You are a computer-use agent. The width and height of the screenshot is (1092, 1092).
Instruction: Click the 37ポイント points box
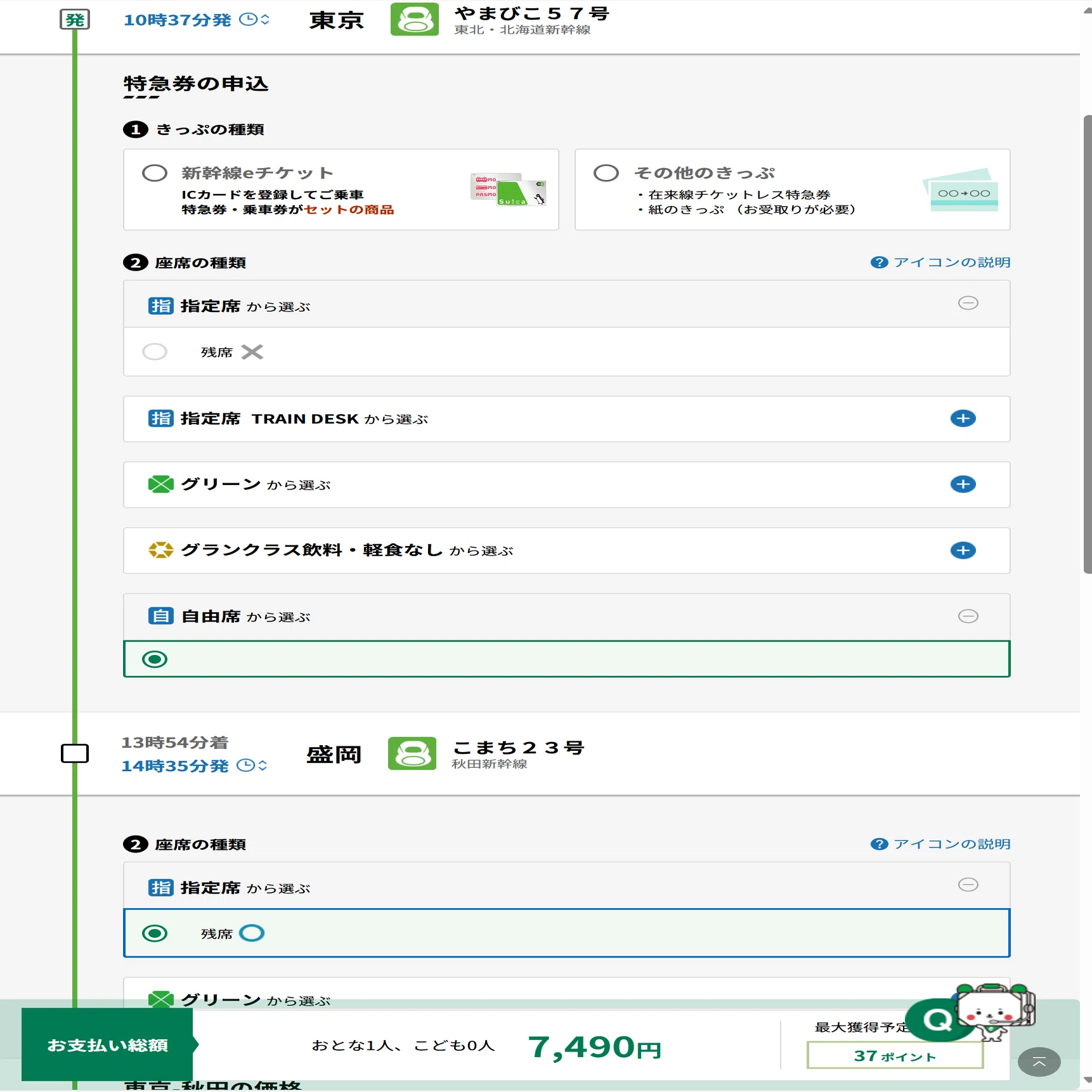pyautogui.click(x=895, y=1056)
